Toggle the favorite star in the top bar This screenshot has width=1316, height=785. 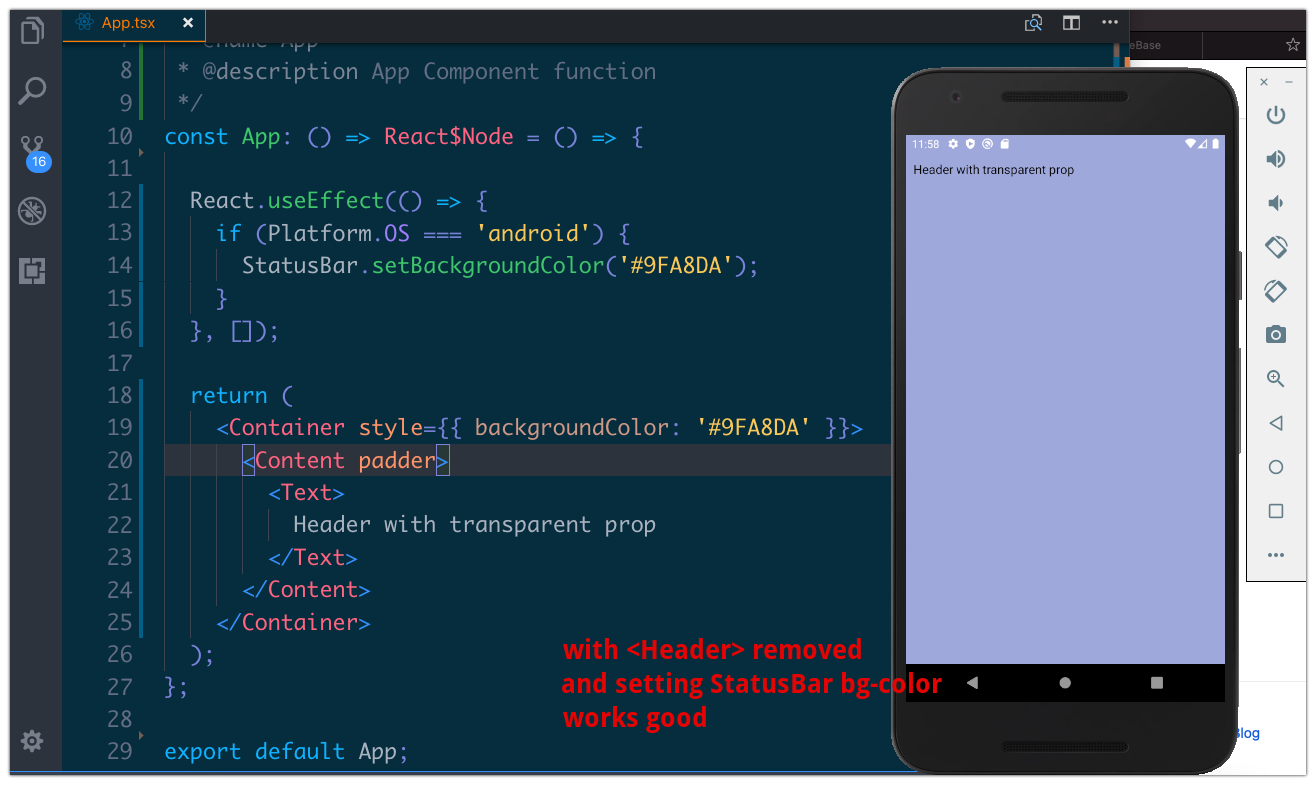(x=1293, y=45)
